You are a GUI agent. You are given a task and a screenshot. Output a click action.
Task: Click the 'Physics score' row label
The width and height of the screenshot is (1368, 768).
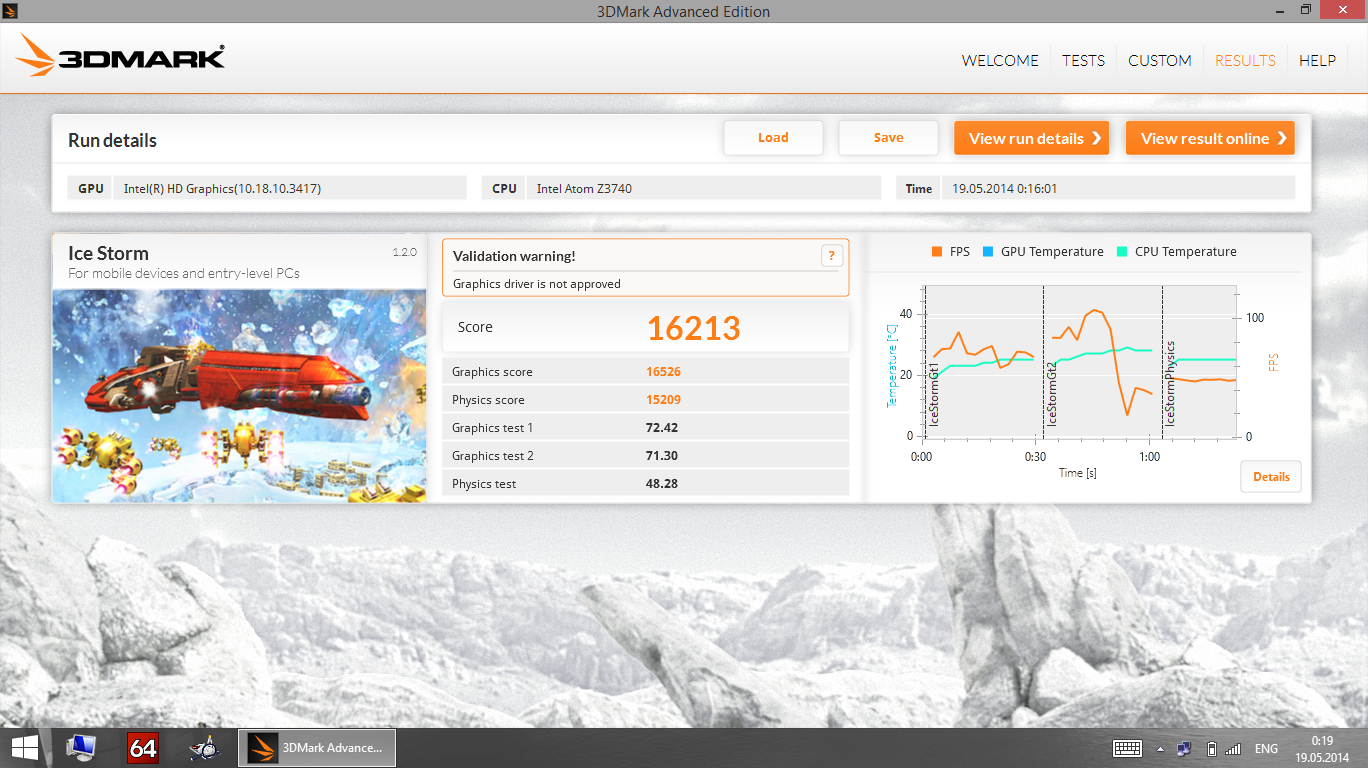pos(488,400)
